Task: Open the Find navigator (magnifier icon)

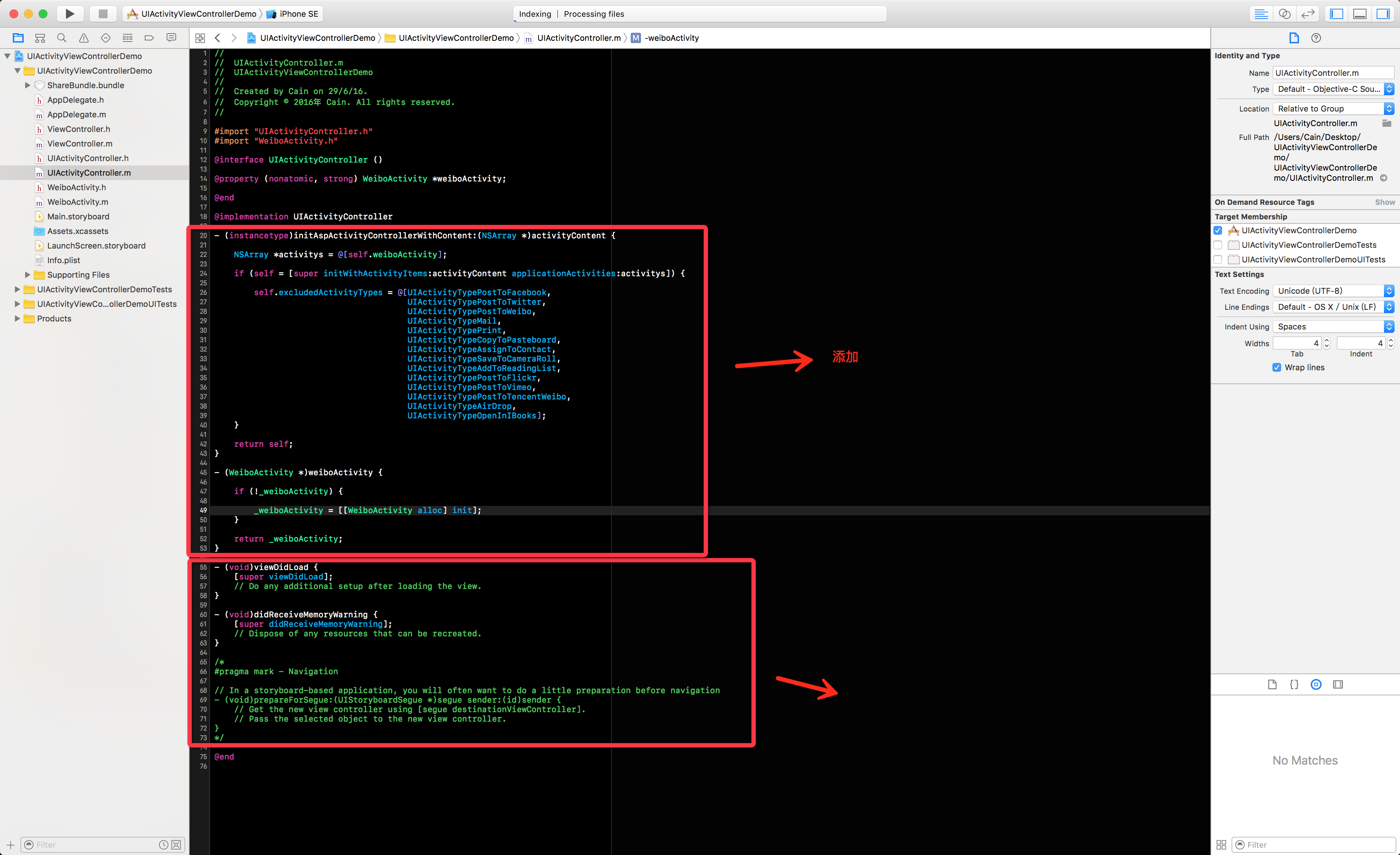Action: tap(62, 38)
